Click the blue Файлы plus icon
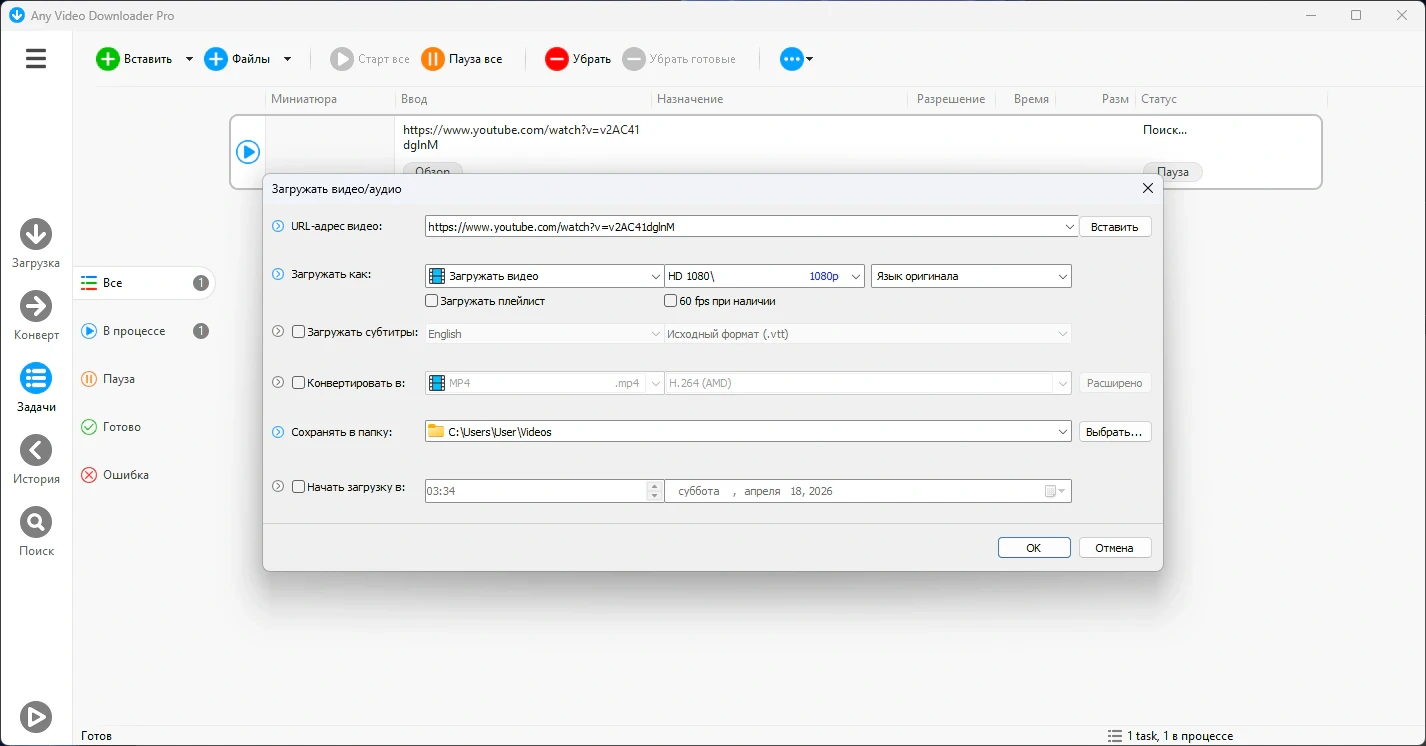 tap(216, 59)
